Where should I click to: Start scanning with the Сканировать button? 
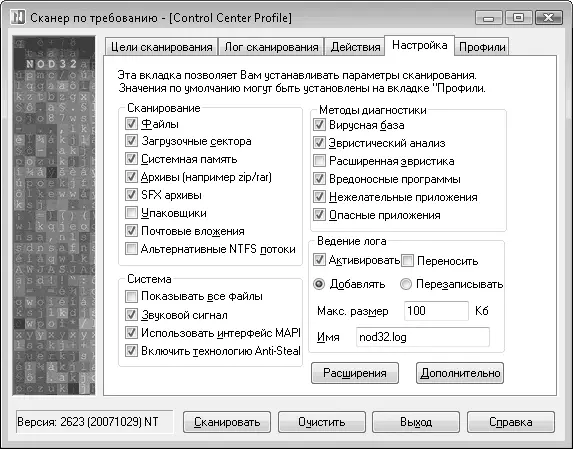227,422
